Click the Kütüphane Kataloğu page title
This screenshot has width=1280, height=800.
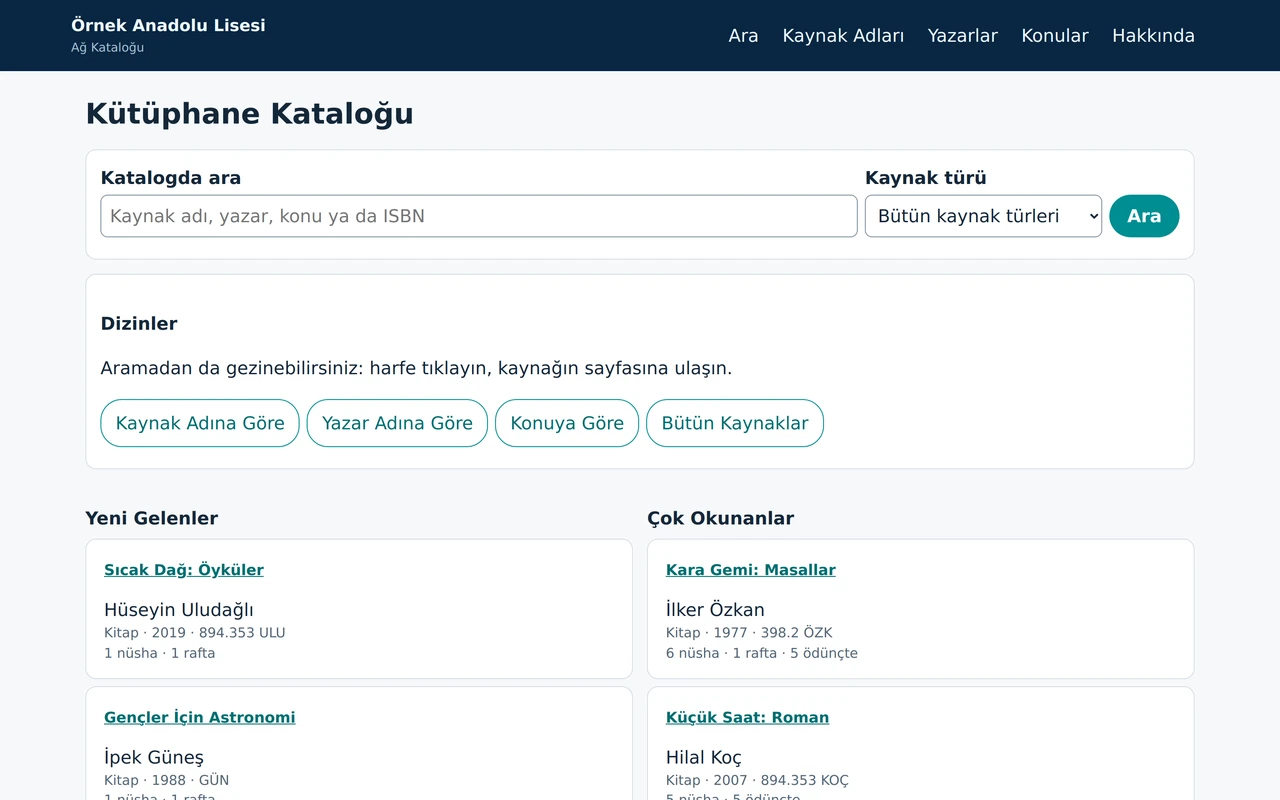click(x=250, y=114)
